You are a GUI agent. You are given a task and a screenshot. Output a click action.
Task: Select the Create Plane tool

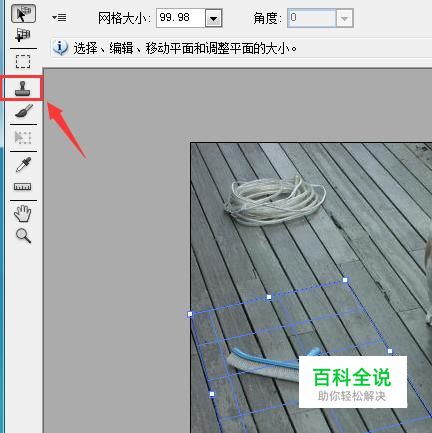23,35
